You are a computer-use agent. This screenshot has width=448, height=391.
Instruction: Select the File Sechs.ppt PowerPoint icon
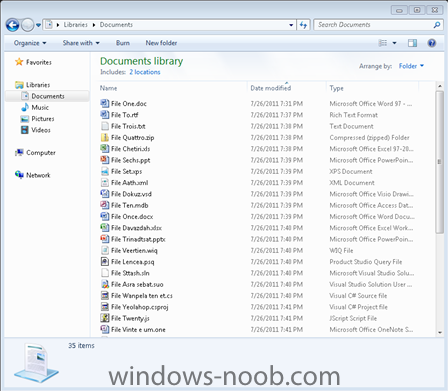(x=105, y=160)
